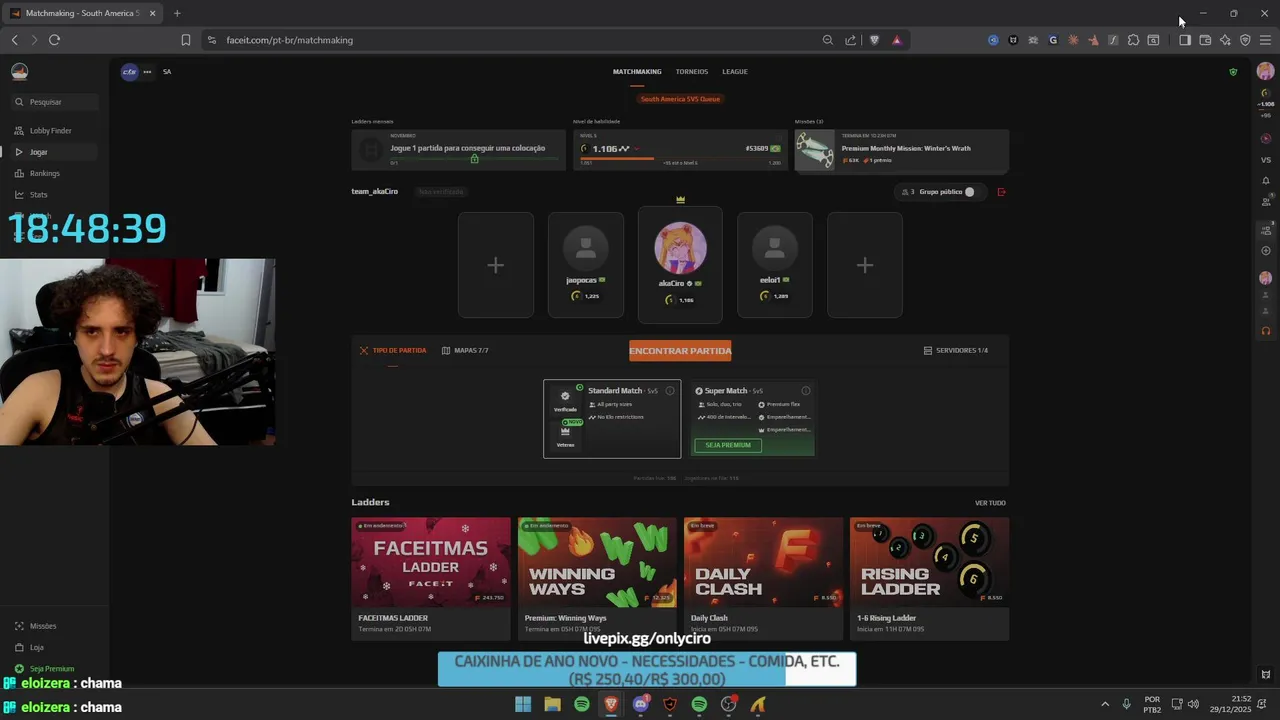Open the eeloi1 player card
This screenshot has height=720, width=1280.
click(x=775, y=265)
